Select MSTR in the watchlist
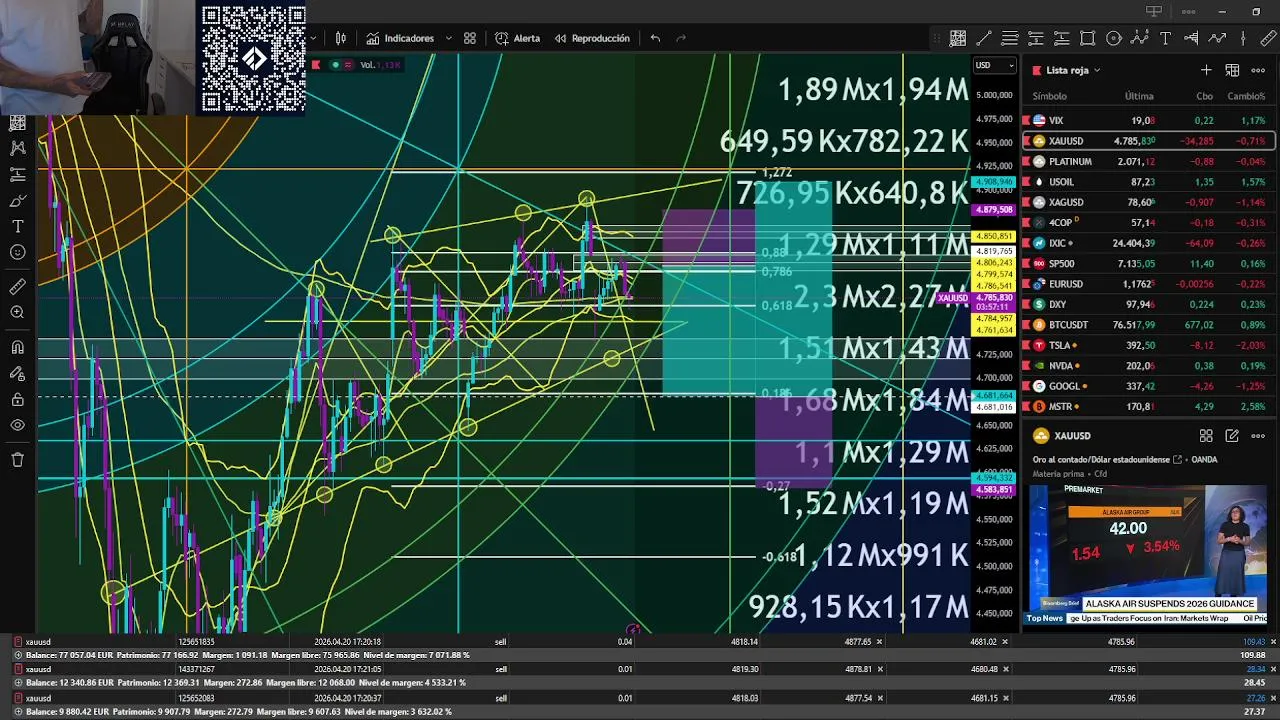Viewport: 1280px width, 720px height. [1149, 407]
